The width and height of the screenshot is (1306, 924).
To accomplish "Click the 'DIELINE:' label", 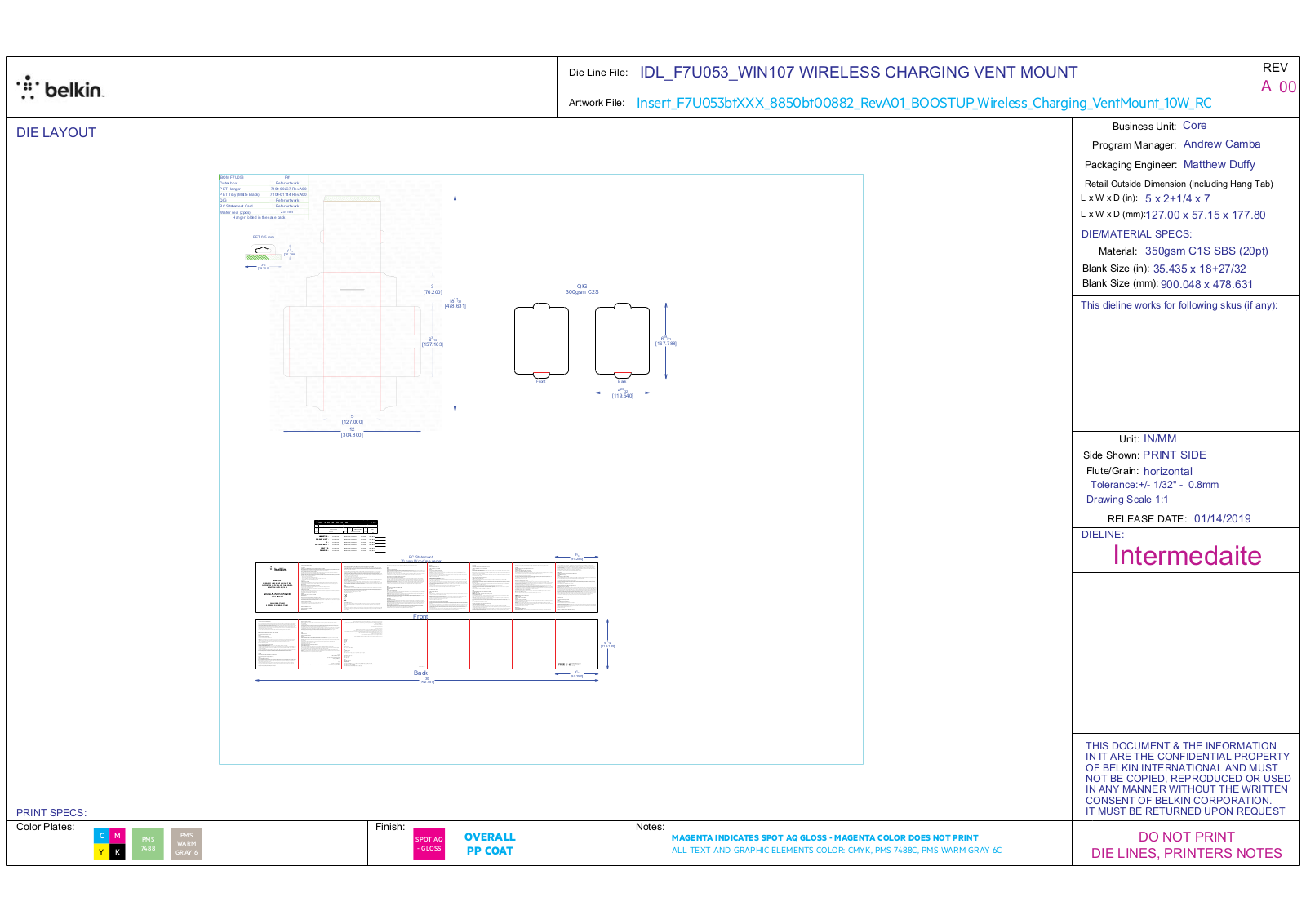I will [x=1102, y=535].
